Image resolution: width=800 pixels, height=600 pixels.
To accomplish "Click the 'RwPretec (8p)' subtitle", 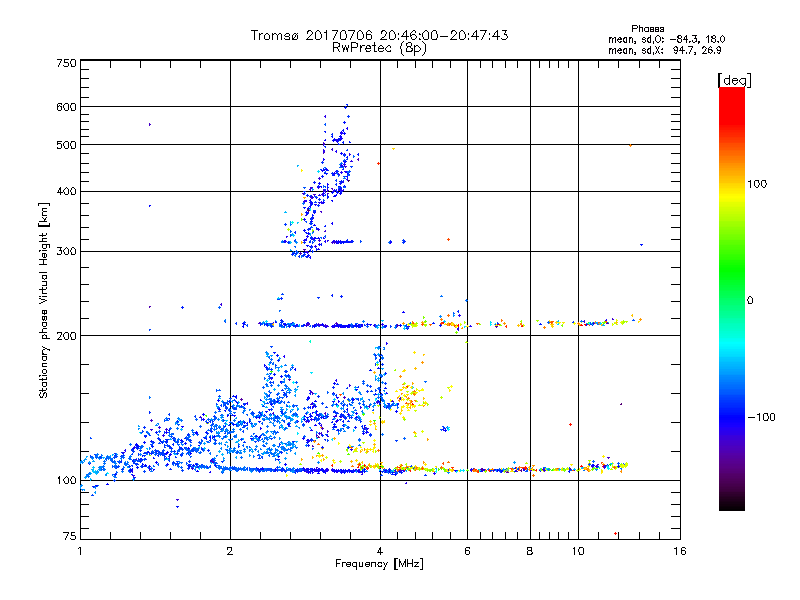I will point(379,48).
